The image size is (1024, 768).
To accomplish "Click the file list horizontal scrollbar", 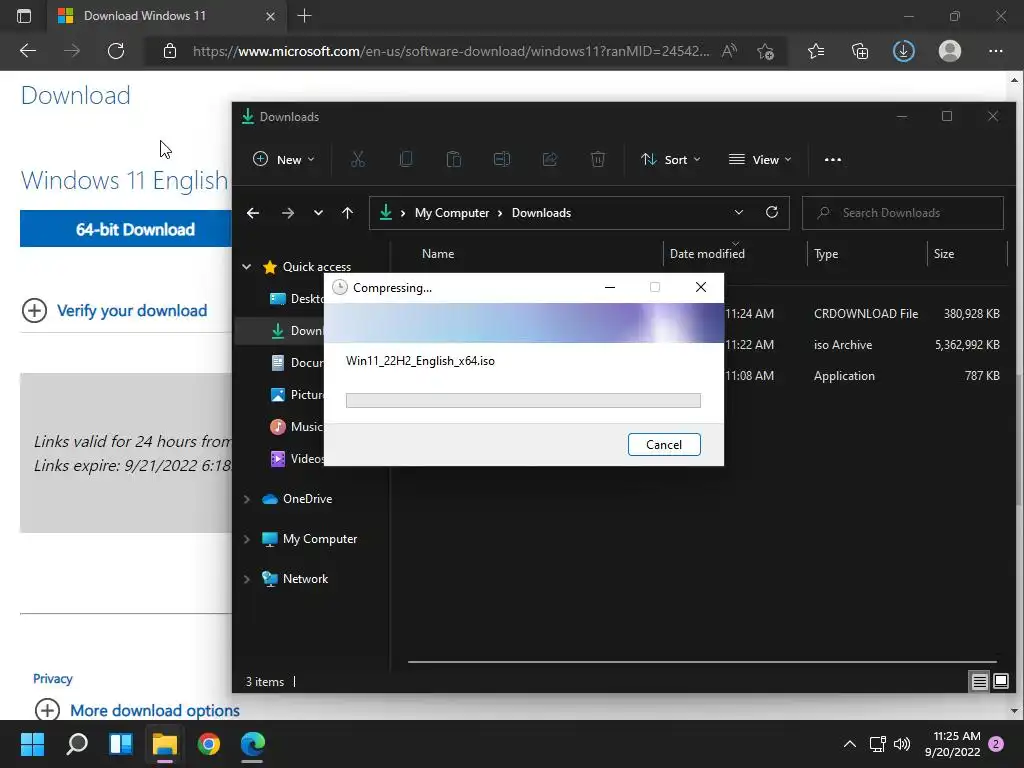I will tap(702, 662).
